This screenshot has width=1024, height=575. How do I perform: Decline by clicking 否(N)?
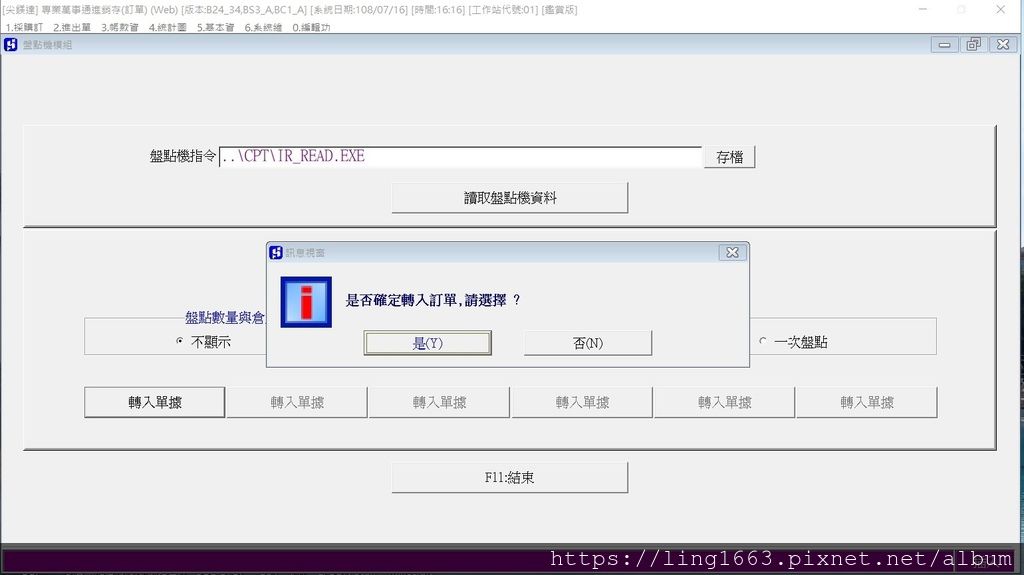[588, 343]
